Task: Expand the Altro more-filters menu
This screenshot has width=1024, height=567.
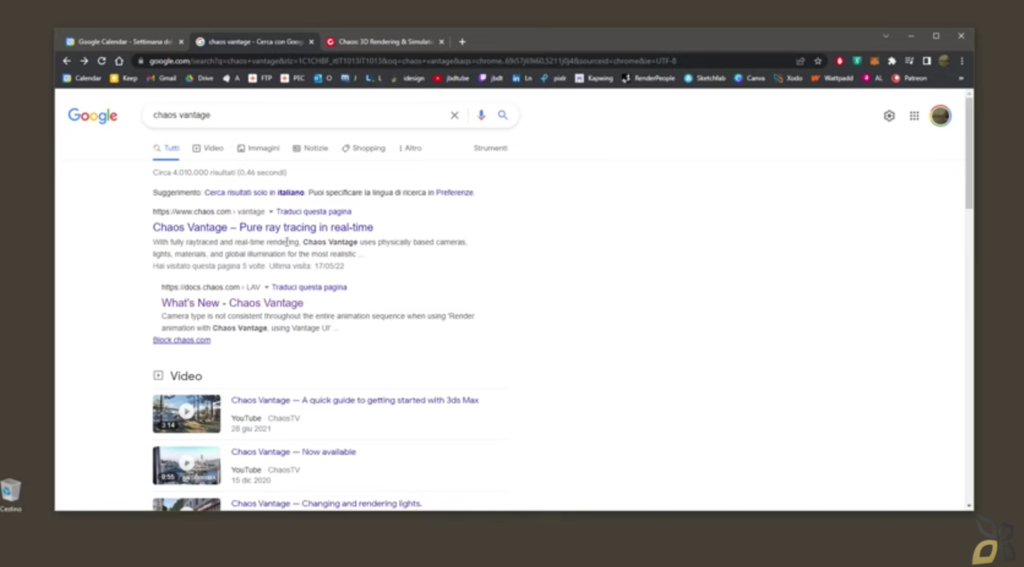Action: (x=410, y=148)
